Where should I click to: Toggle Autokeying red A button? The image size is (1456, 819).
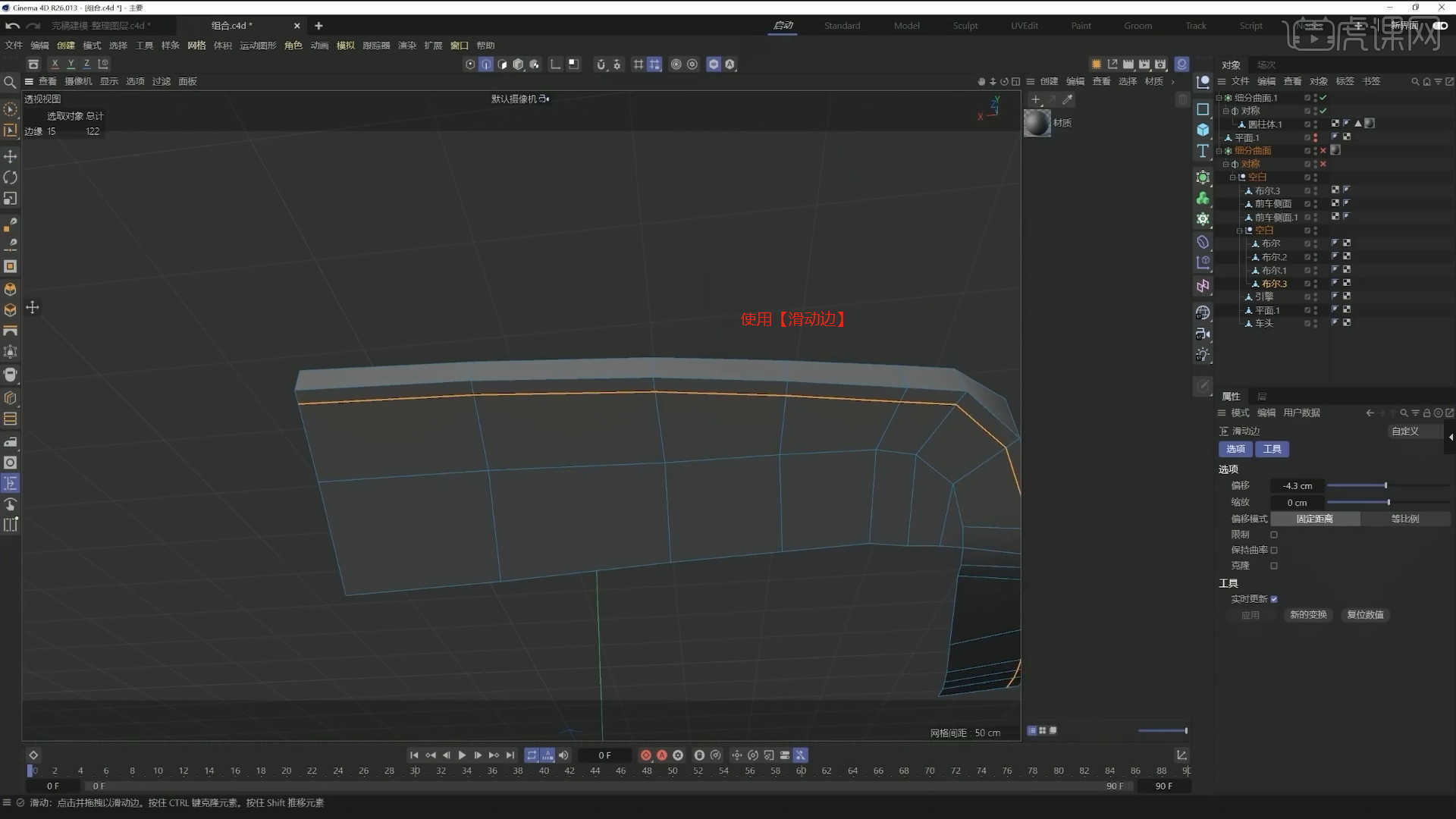click(x=662, y=755)
